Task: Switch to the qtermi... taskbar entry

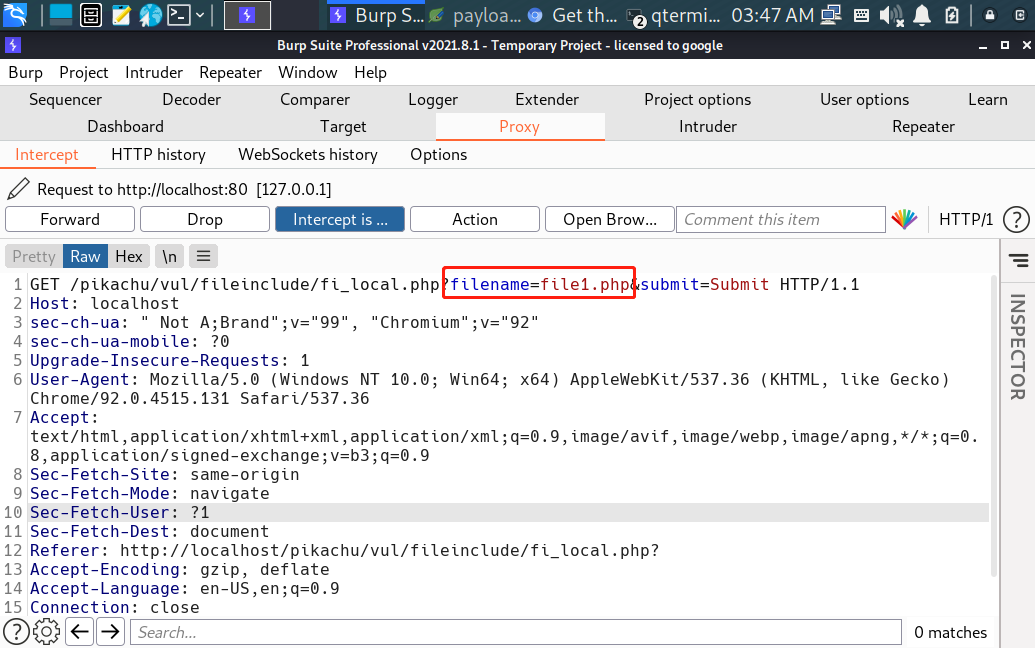Action: (673, 15)
